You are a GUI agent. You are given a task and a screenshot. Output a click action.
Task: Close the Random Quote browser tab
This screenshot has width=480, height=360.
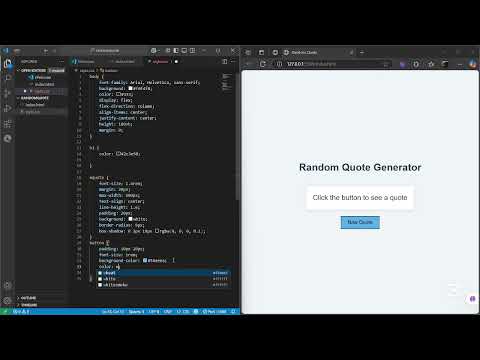coord(351,52)
